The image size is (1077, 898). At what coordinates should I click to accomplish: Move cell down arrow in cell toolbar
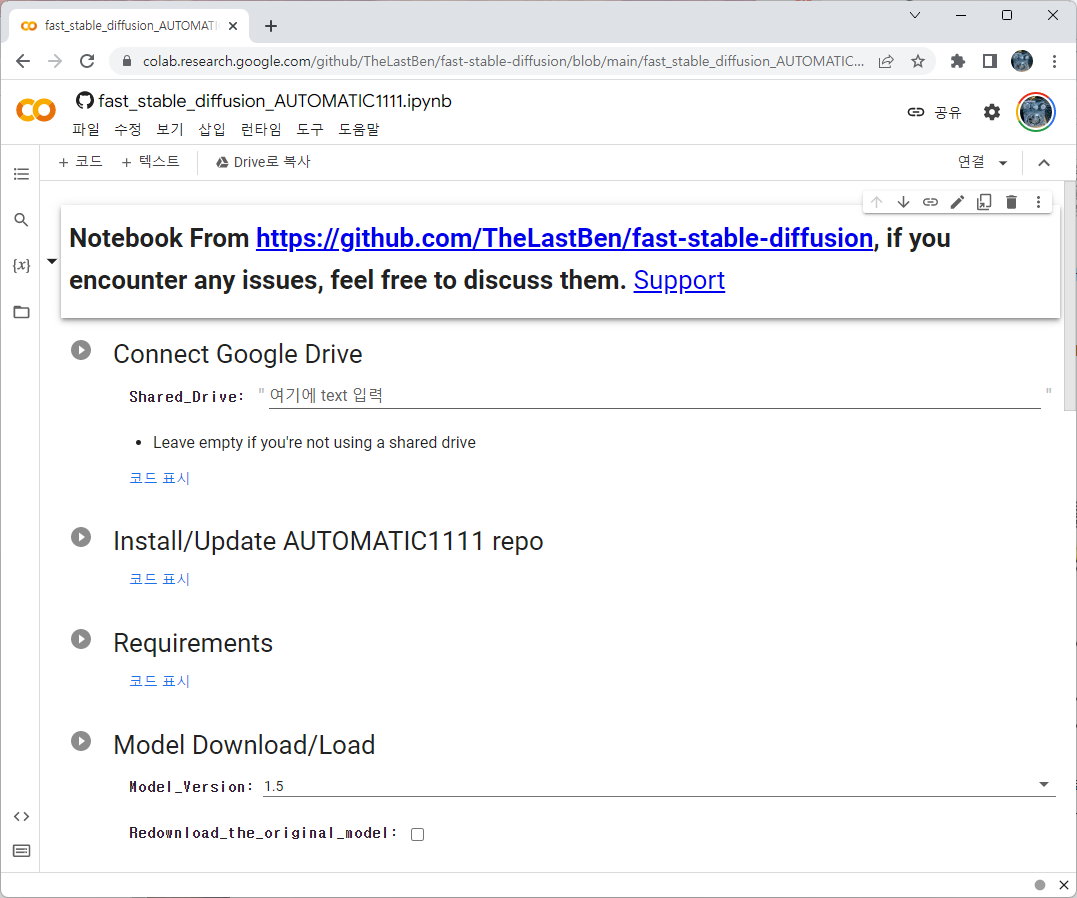click(x=903, y=202)
